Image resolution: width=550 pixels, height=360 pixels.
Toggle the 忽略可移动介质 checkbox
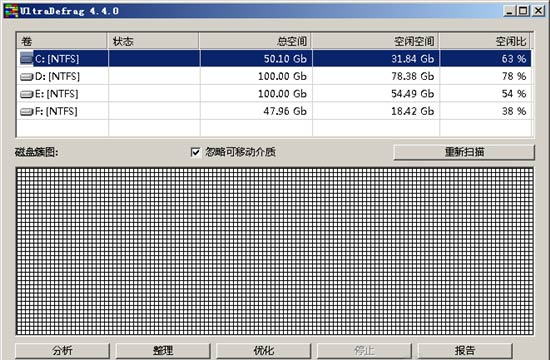click(195, 152)
